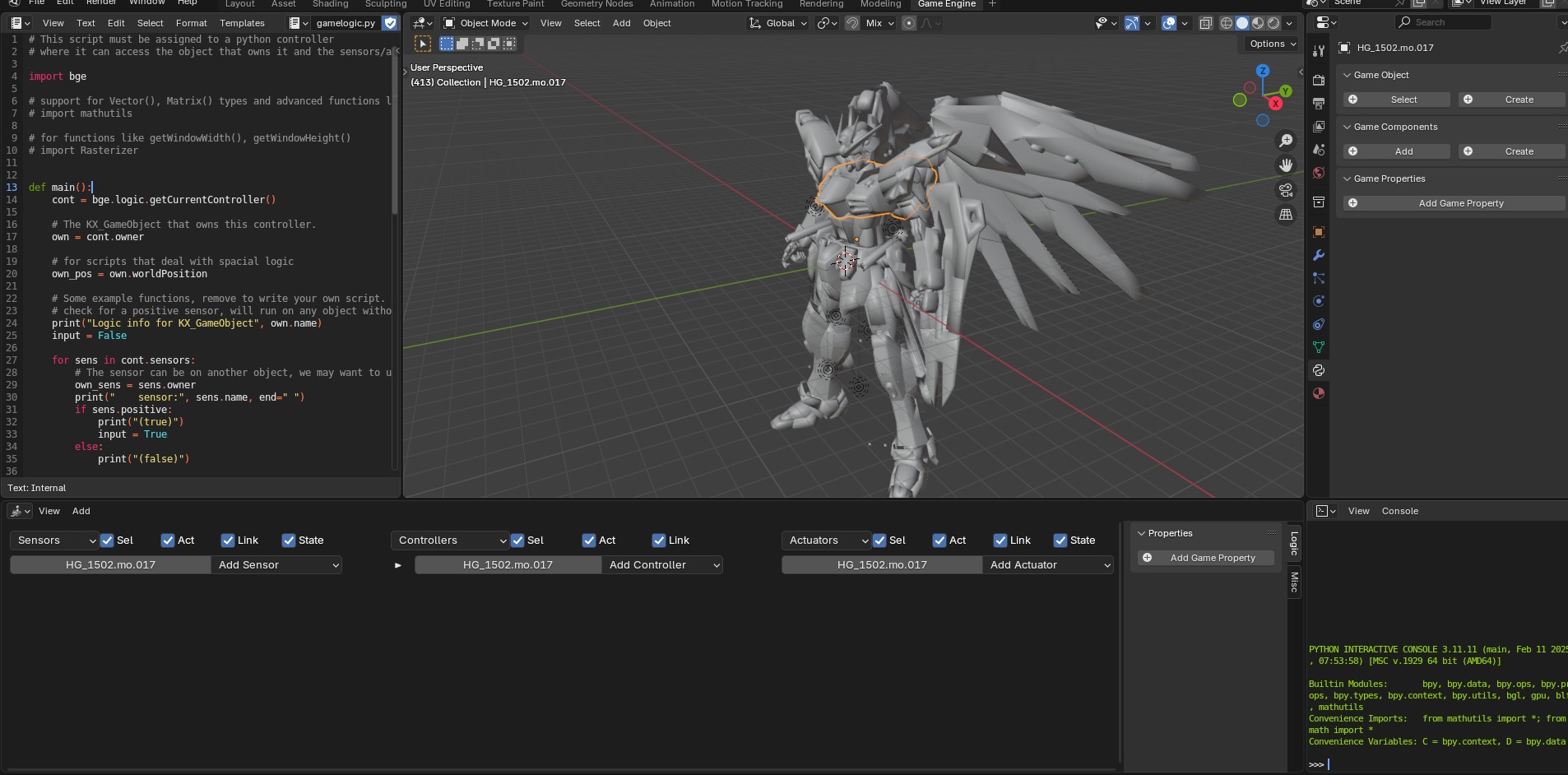Open the Object menu in viewport
The image size is (1568, 775).
point(656,23)
